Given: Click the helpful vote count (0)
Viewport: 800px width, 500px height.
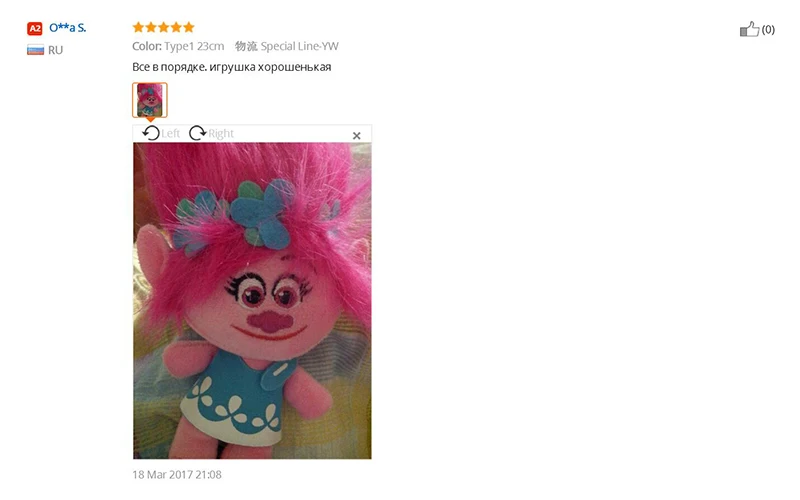Looking at the screenshot, I should point(768,30).
